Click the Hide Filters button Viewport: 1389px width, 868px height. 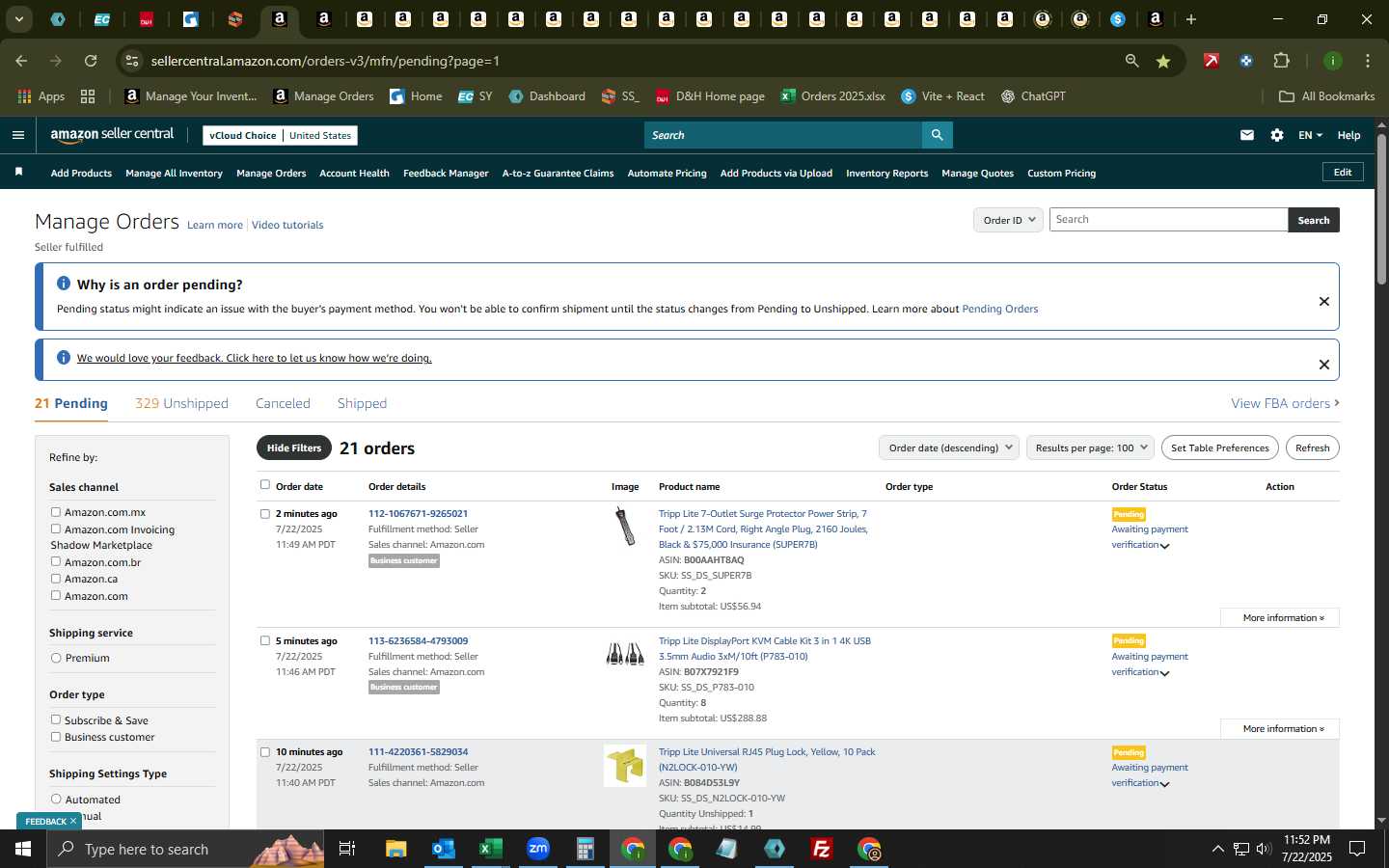point(294,448)
